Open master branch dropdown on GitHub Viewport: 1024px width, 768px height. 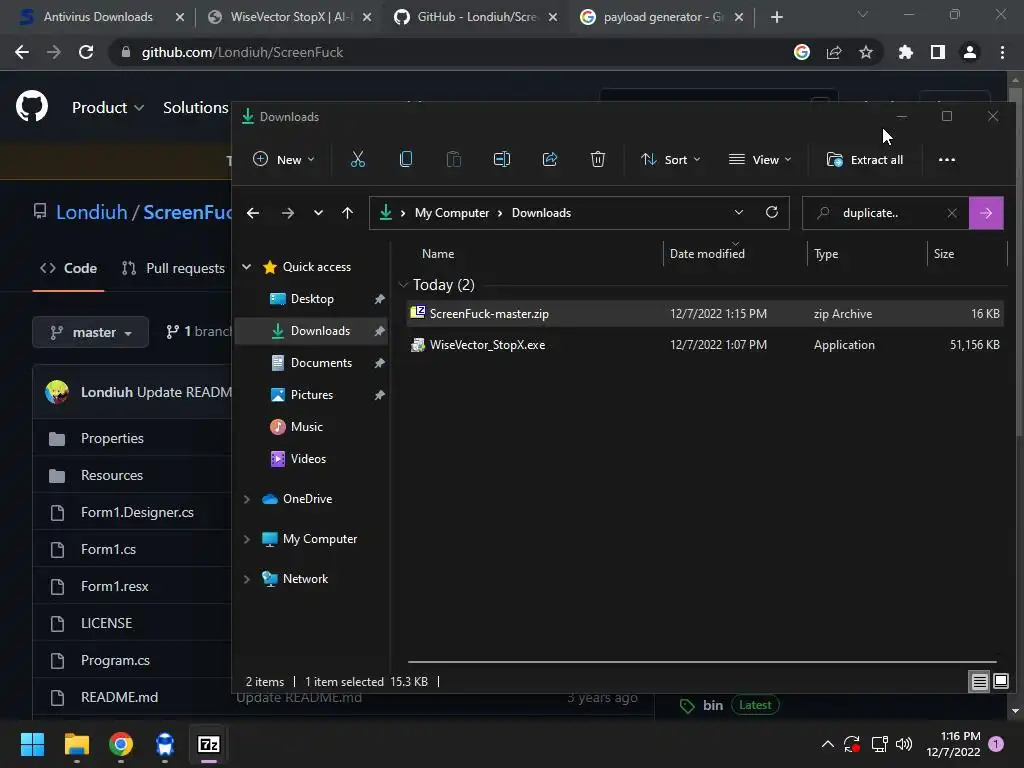pos(91,332)
